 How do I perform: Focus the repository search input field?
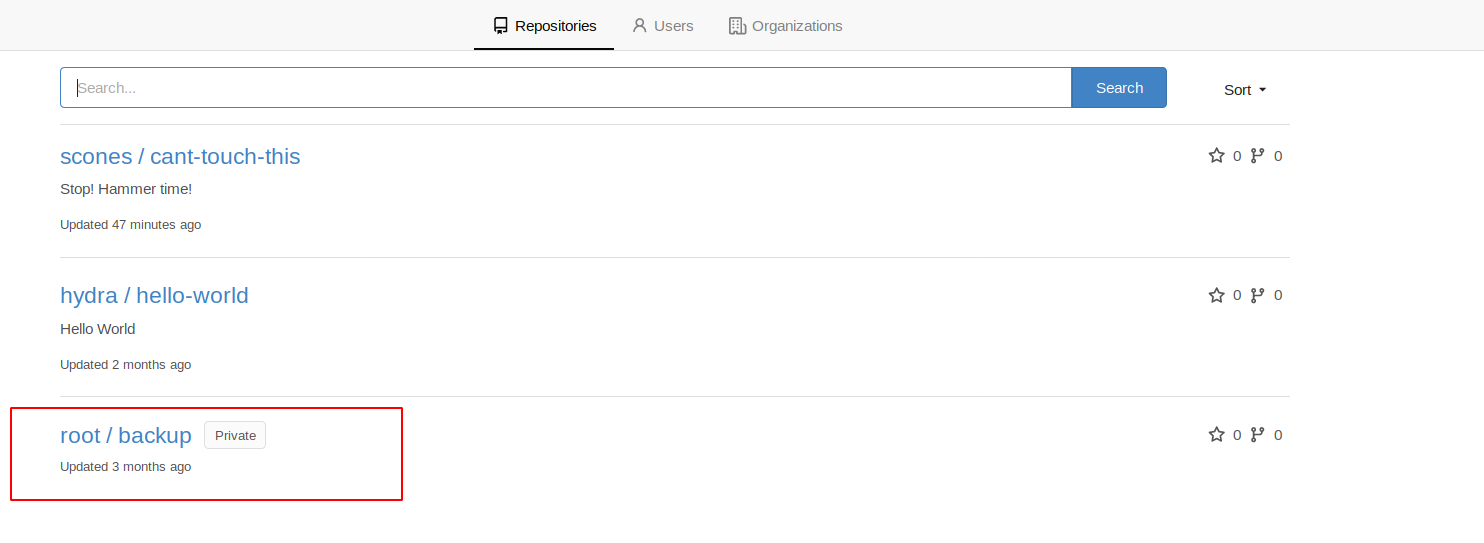coord(566,88)
